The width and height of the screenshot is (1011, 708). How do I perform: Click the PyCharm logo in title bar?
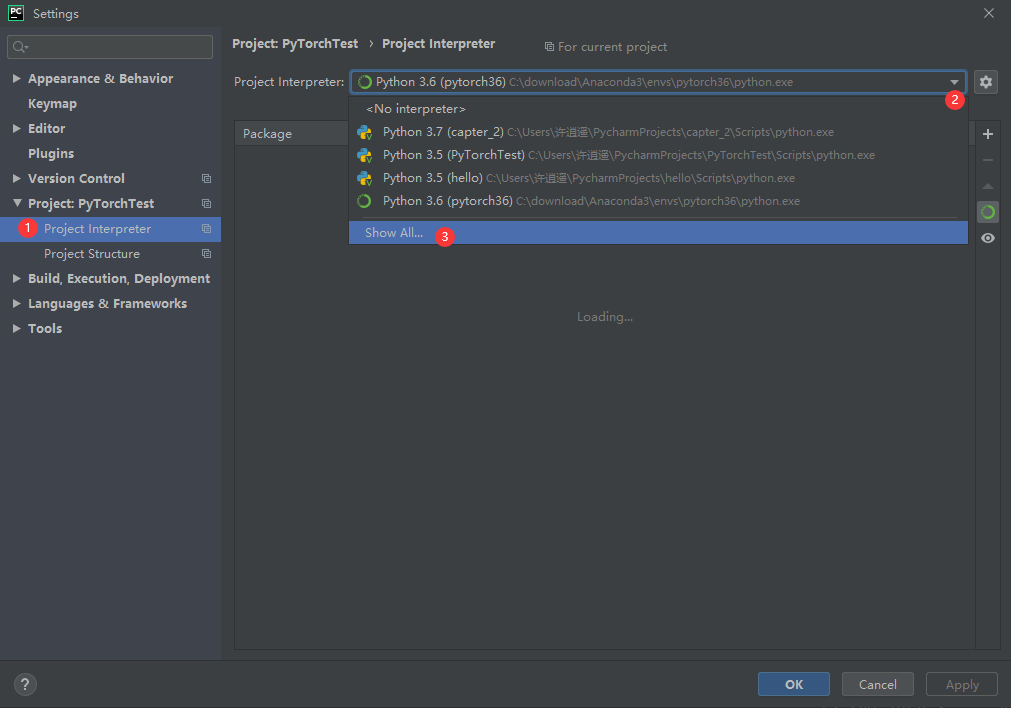(x=14, y=13)
